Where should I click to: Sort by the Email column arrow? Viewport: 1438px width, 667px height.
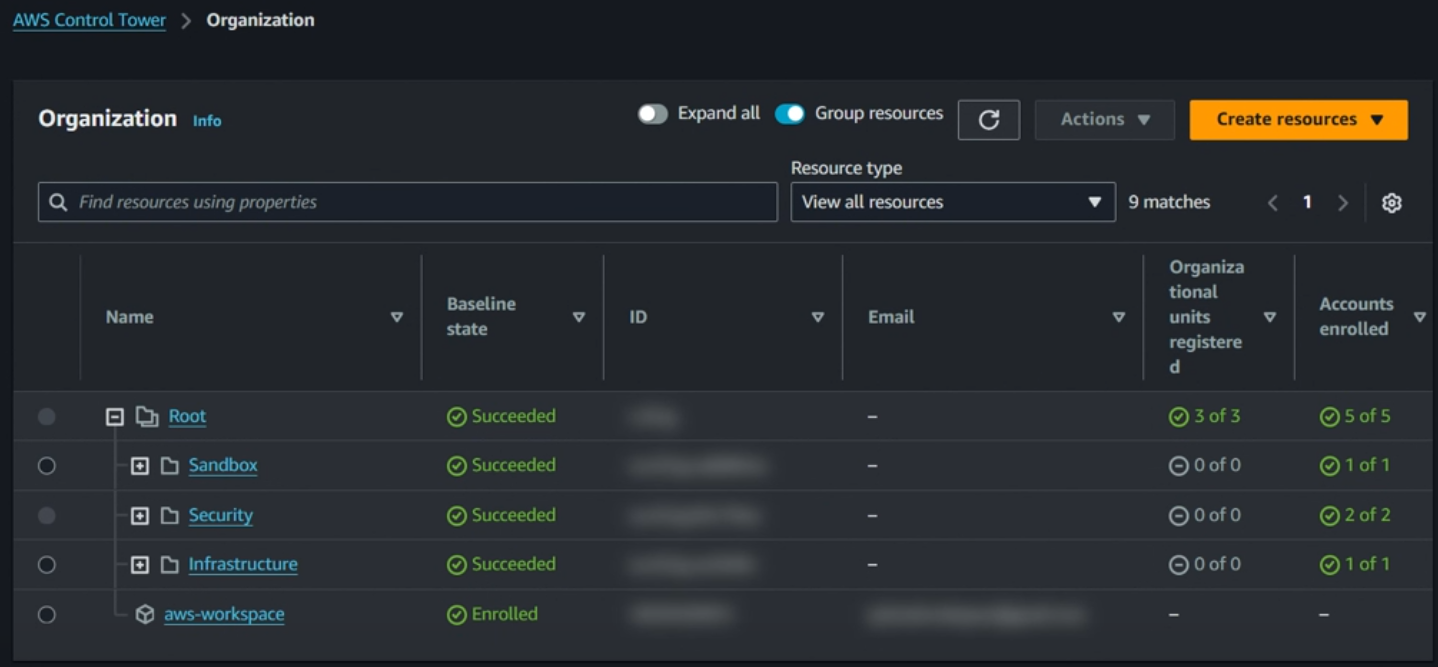[1119, 317]
